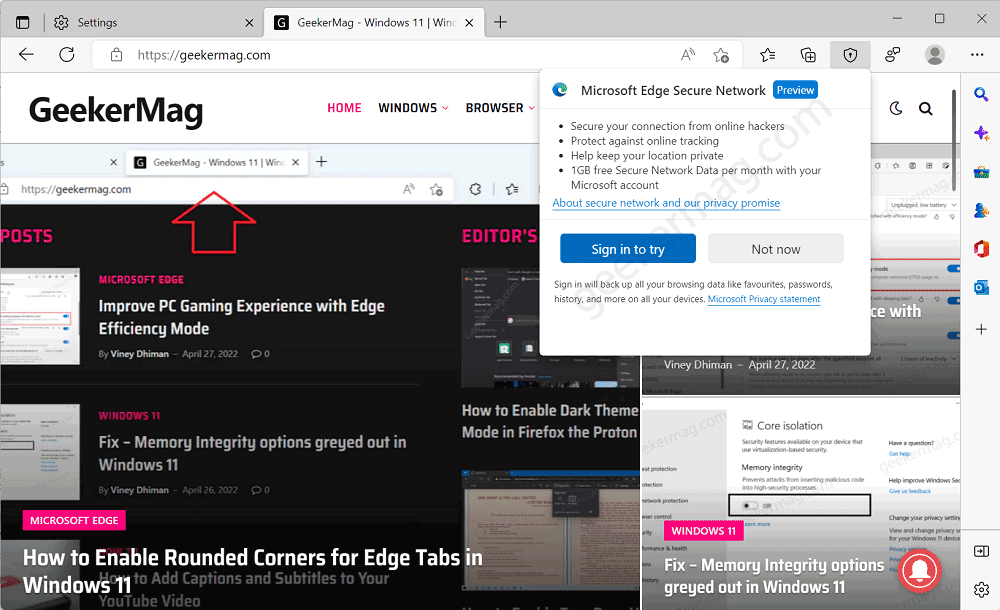Toggle dark mode with moon icon

[x=896, y=108]
